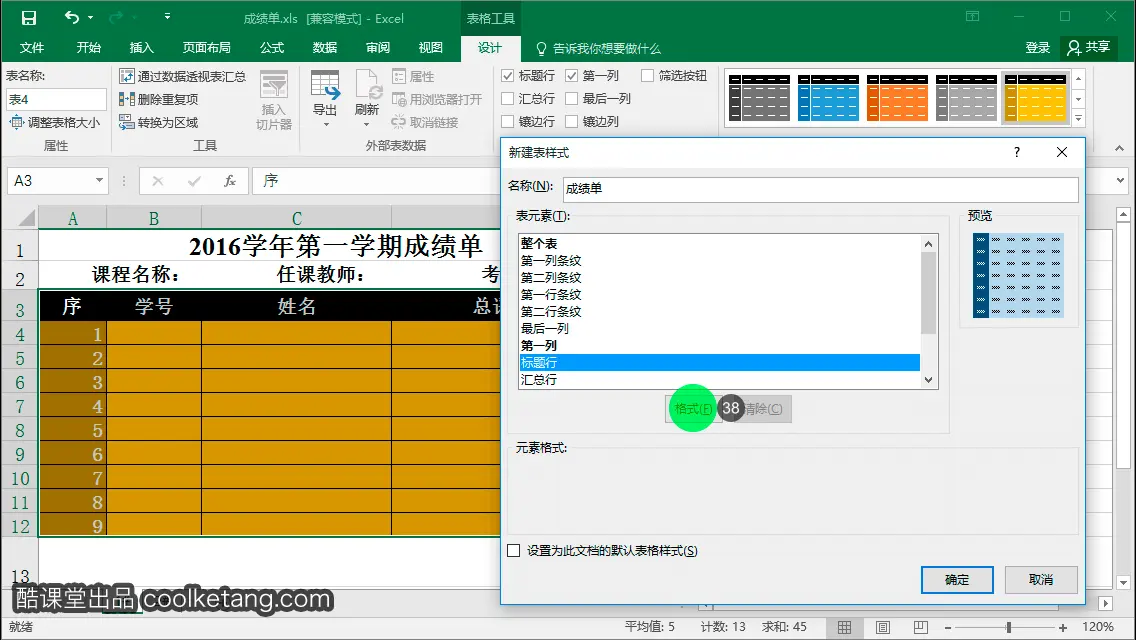Screen dimensions: 1136x640
Task: Click the Insert Function fx icon
Action: (x=230, y=181)
